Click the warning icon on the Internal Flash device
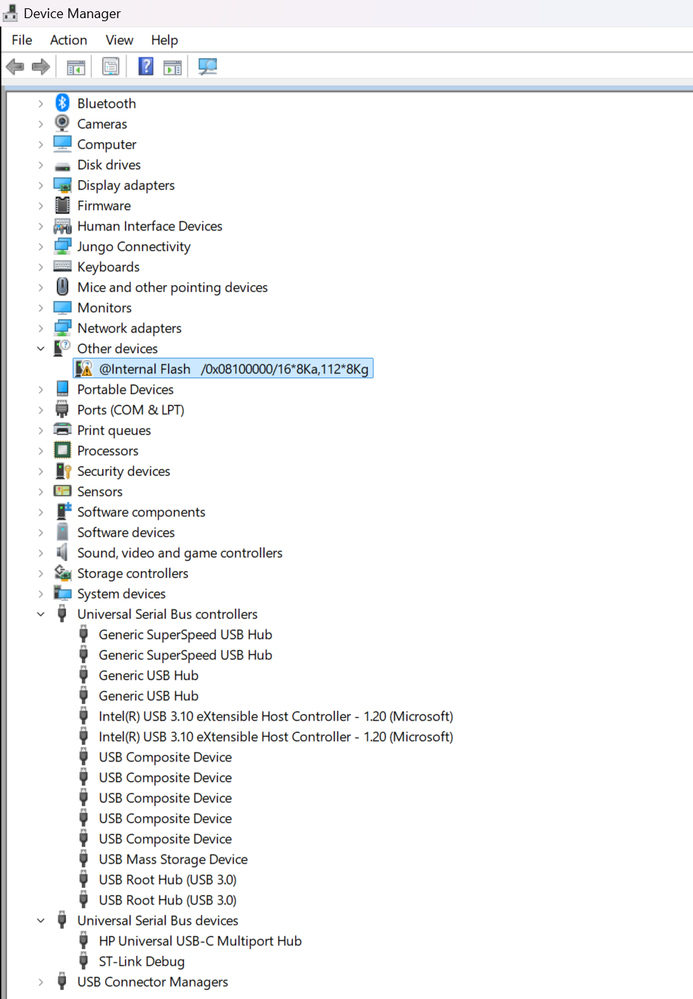Image resolution: width=693 pixels, height=999 pixels. pos(84,368)
